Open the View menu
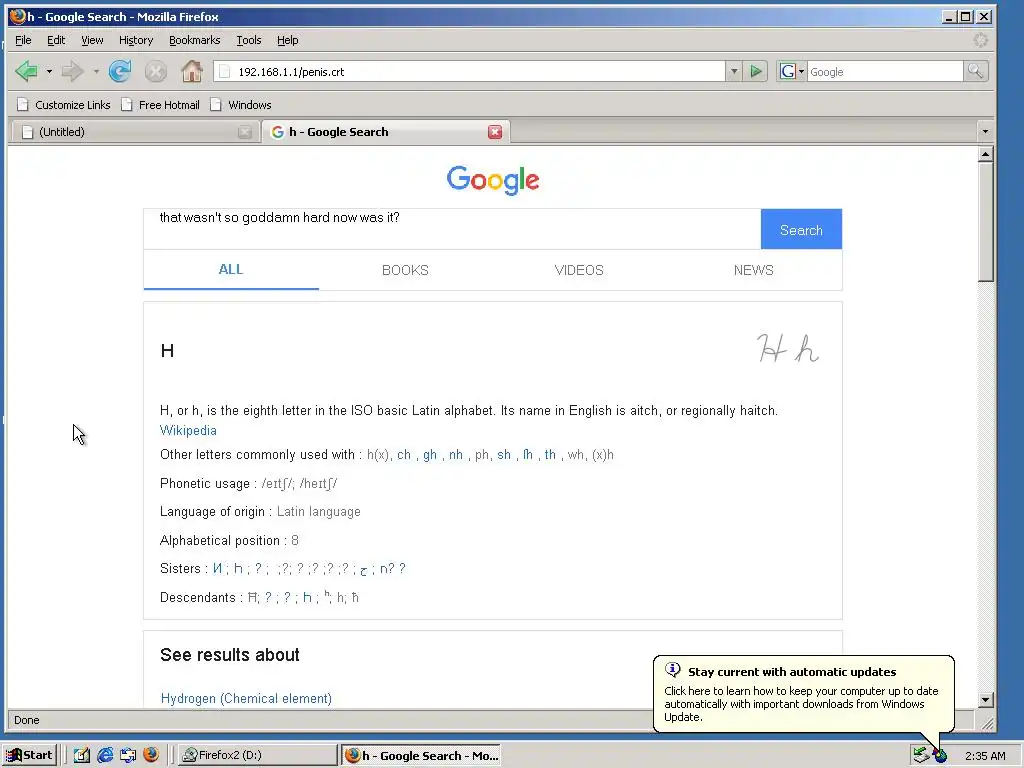The image size is (1024, 768). [92, 40]
